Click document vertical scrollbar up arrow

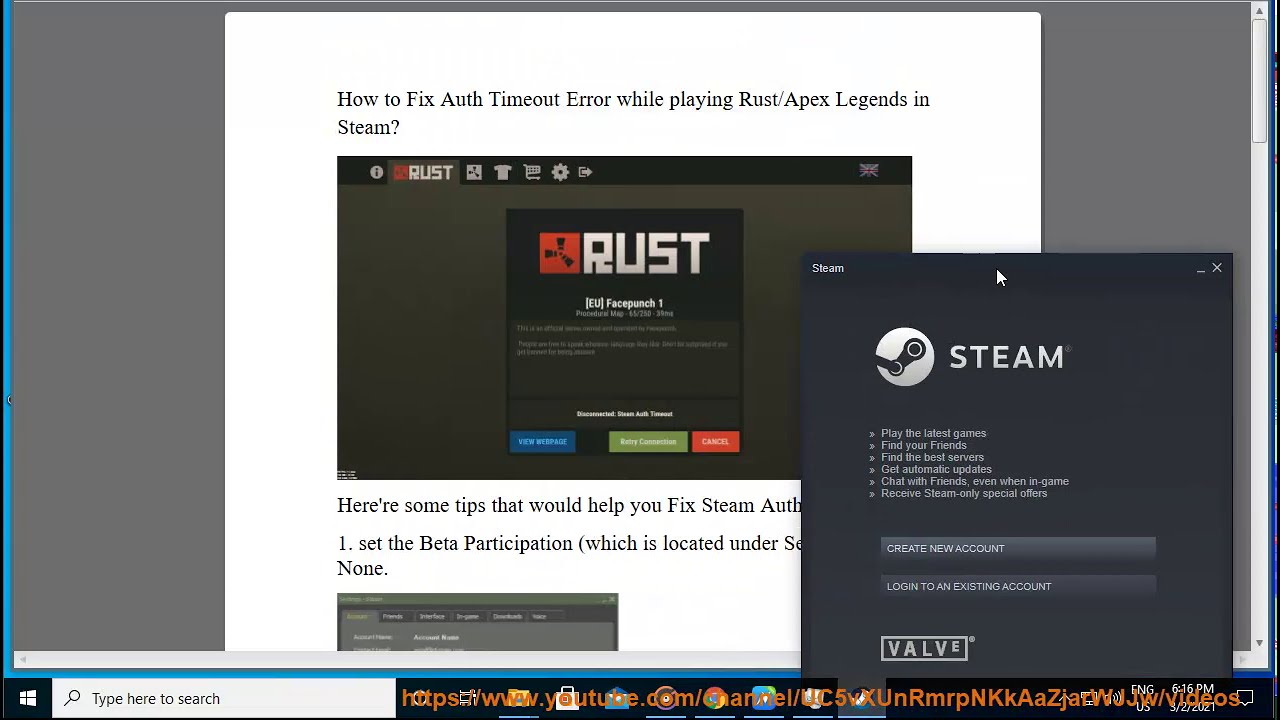click(x=1260, y=11)
